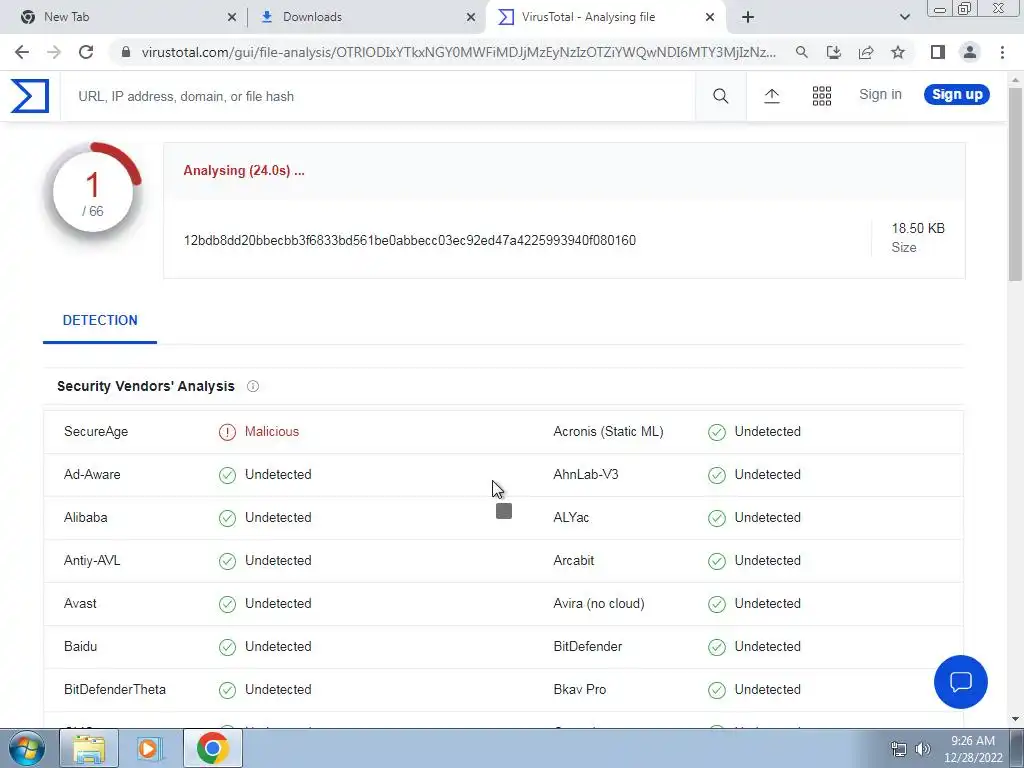Open a new tab with plus button
The image size is (1024, 768).
point(748,17)
